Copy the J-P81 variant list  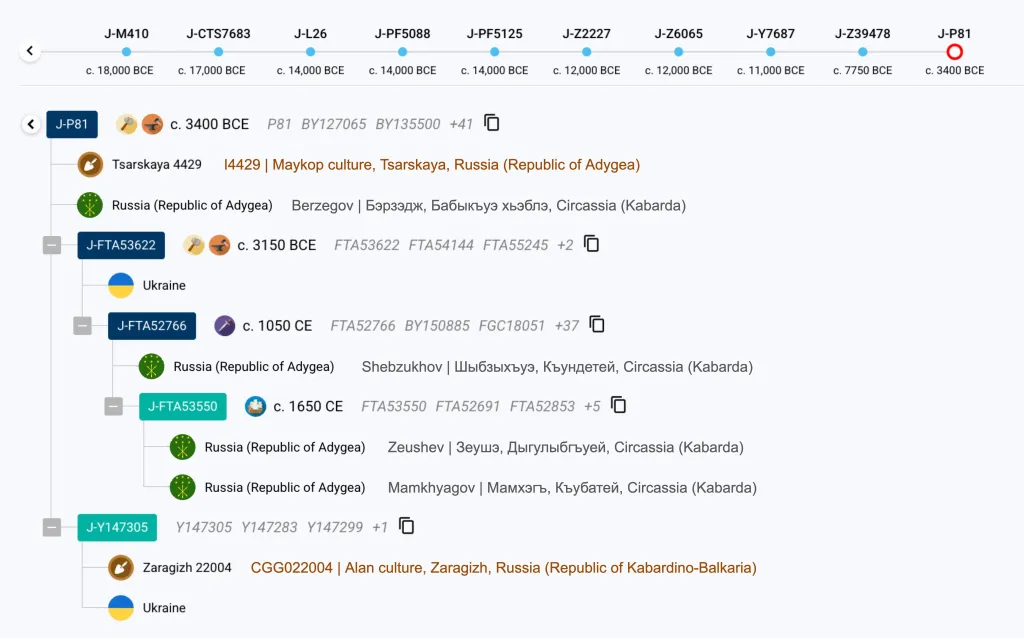491,123
